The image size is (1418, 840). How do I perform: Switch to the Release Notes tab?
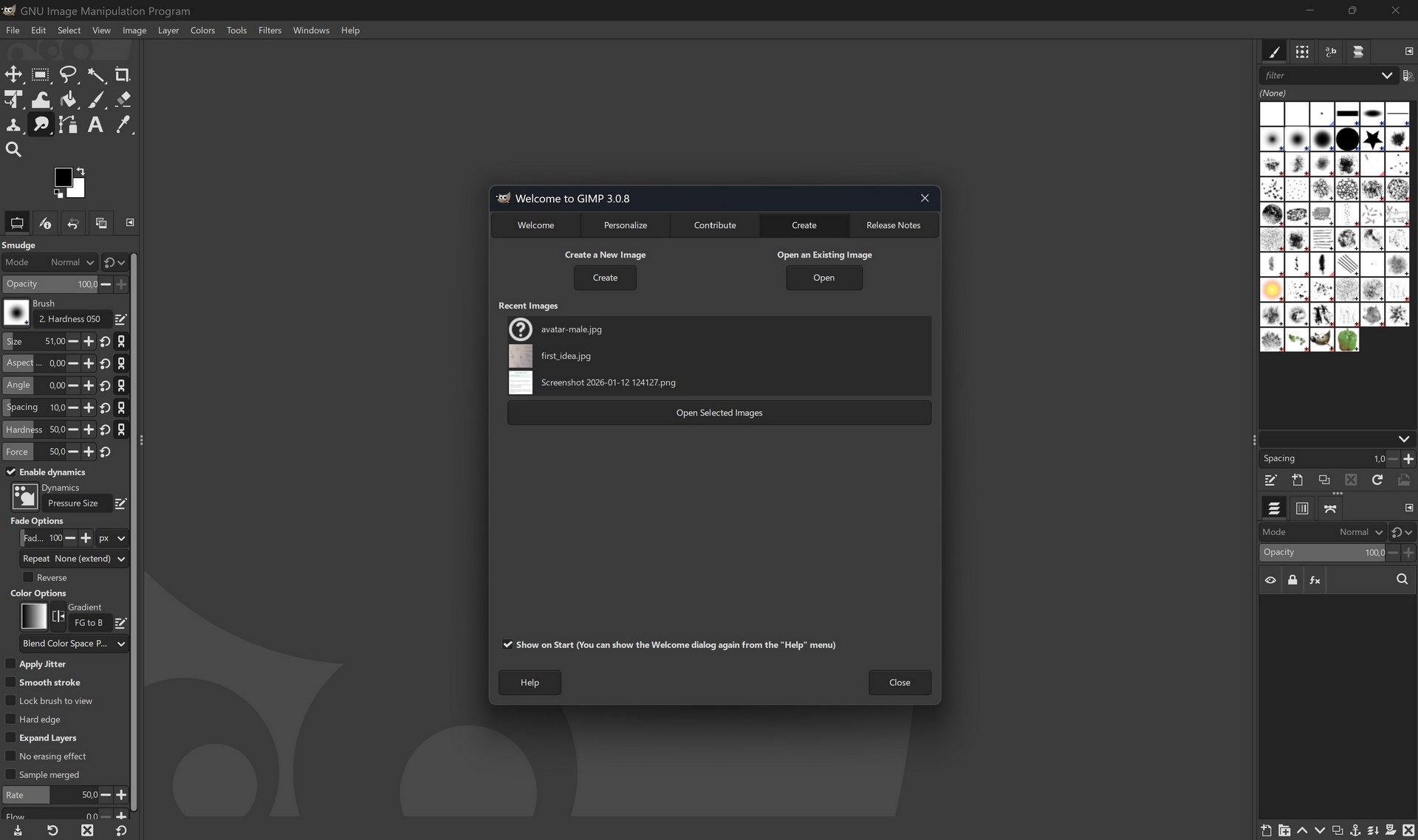click(893, 225)
